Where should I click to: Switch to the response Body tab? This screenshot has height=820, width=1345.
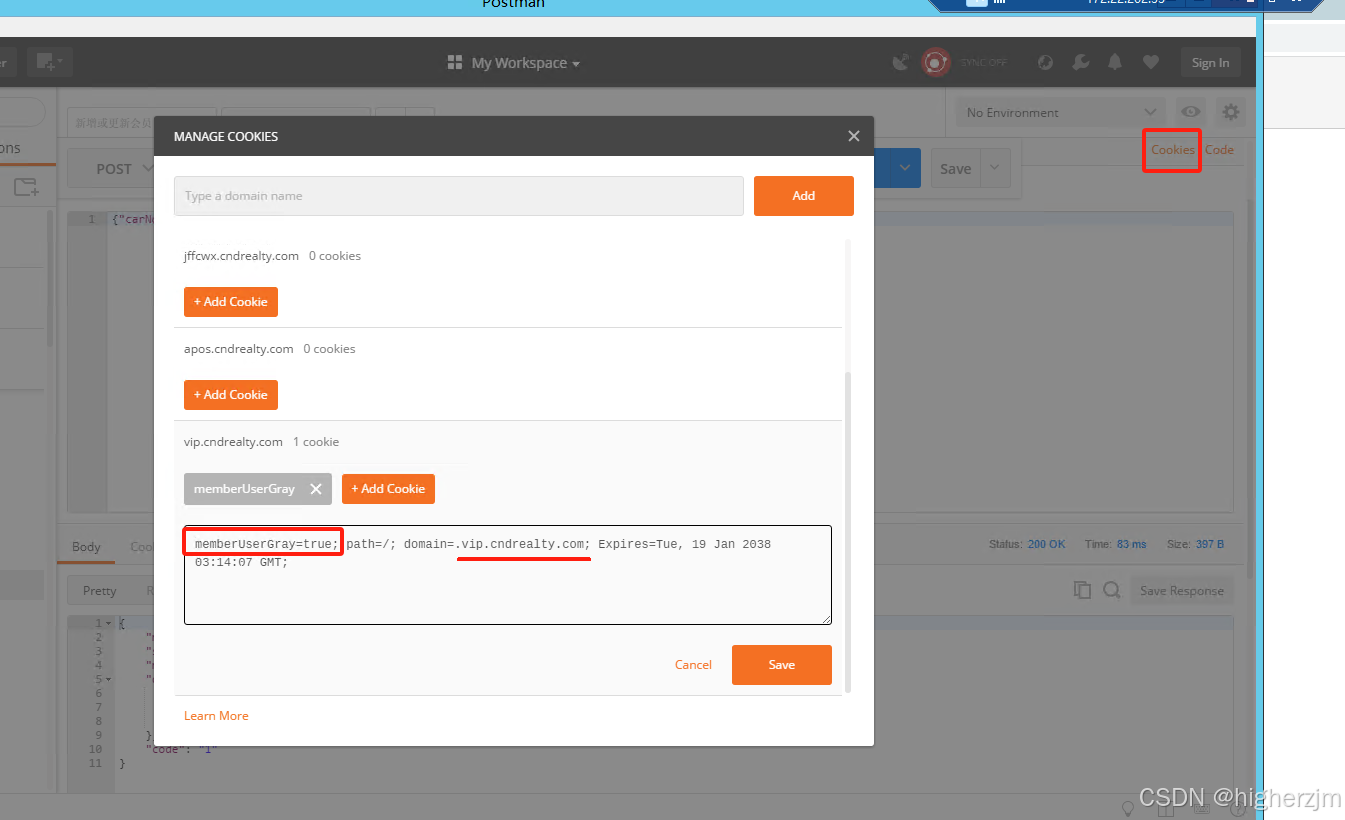point(86,547)
